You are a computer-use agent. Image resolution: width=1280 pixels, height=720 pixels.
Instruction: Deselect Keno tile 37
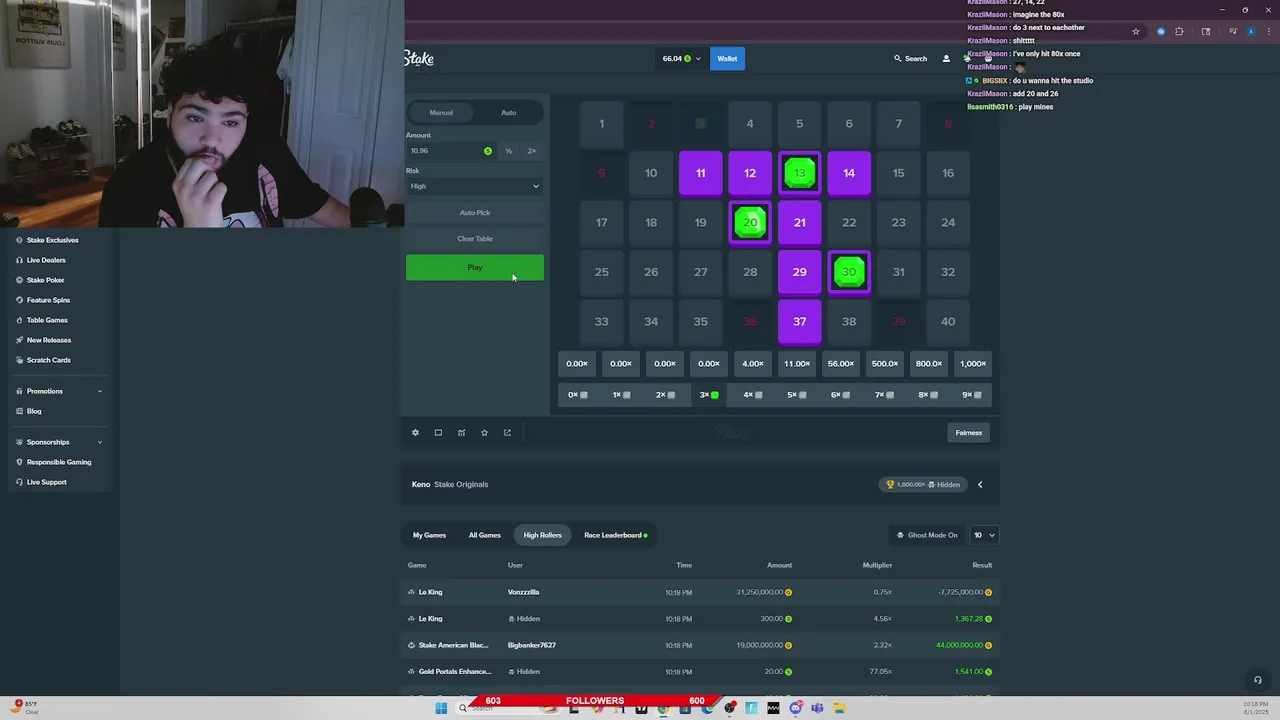click(799, 321)
